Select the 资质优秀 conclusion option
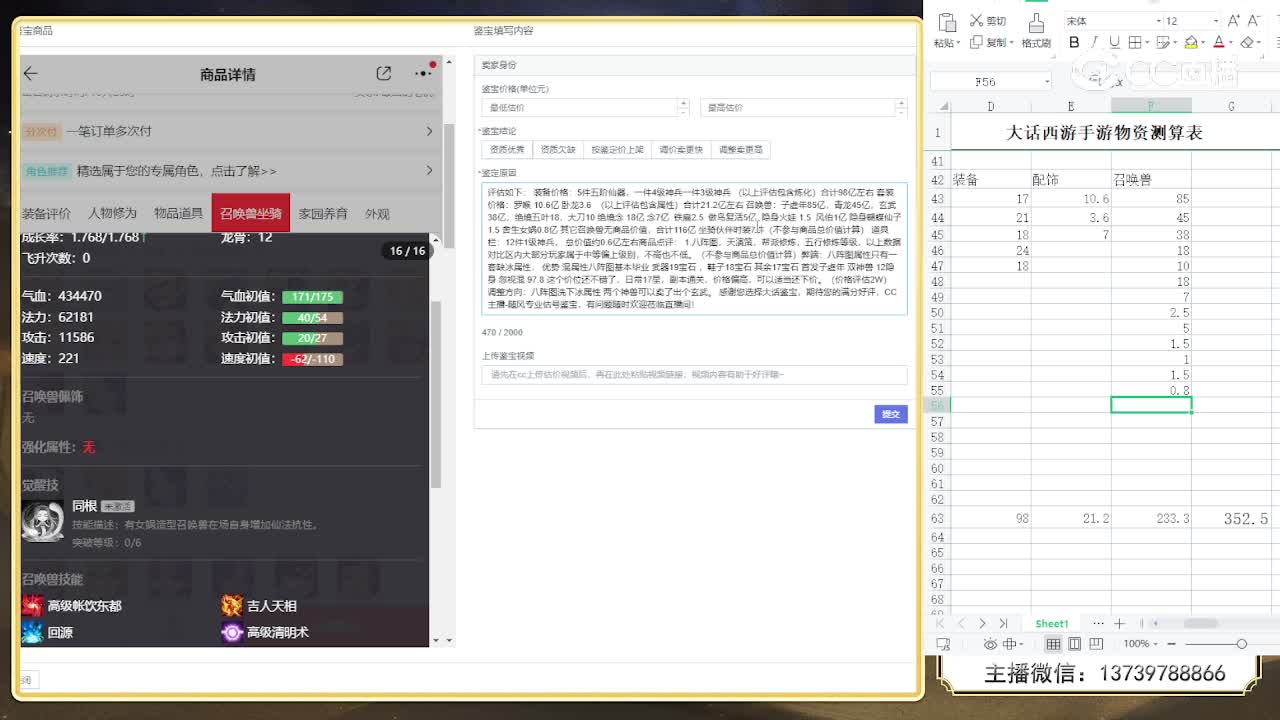This screenshot has height=720, width=1280. [506, 150]
